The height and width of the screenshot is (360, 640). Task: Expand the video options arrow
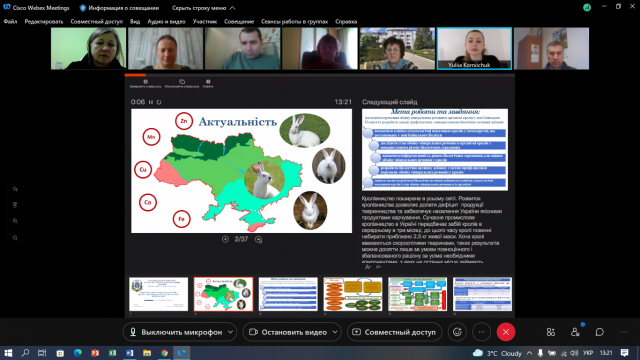pyautogui.click(x=335, y=332)
